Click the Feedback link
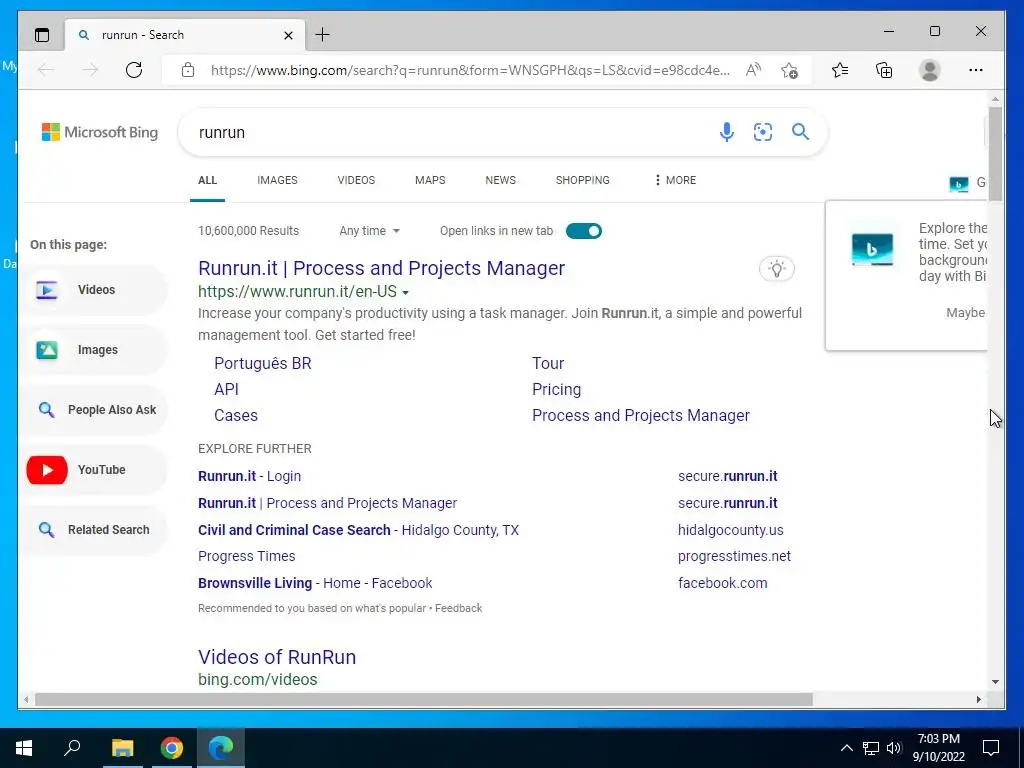 [x=458, y=608]
